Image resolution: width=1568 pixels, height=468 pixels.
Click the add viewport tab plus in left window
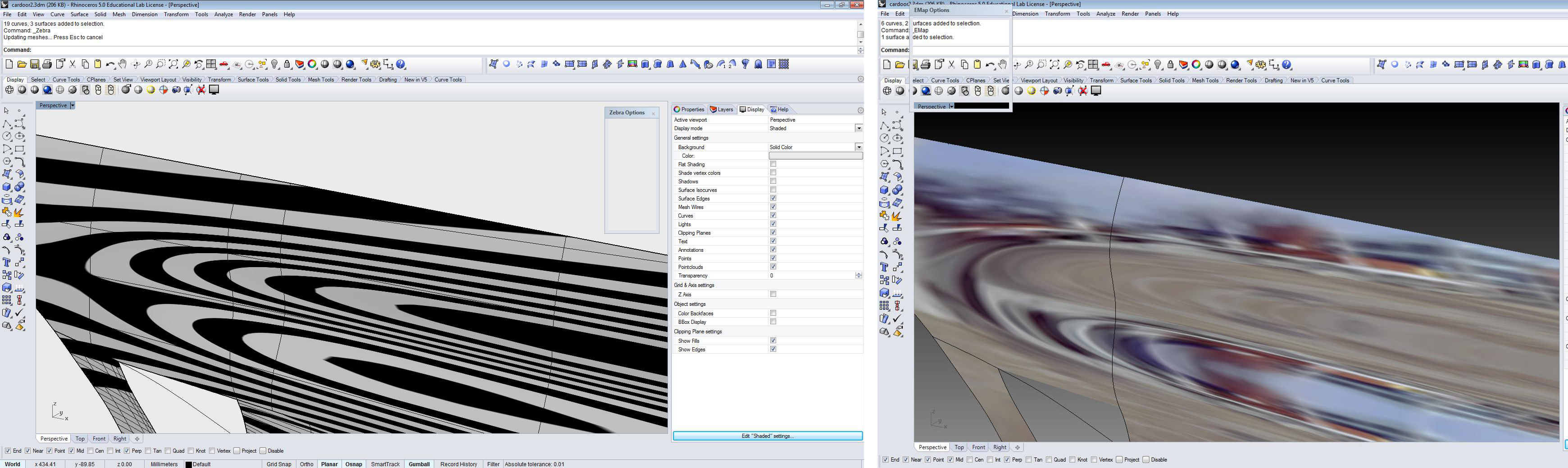coord(137,439)
